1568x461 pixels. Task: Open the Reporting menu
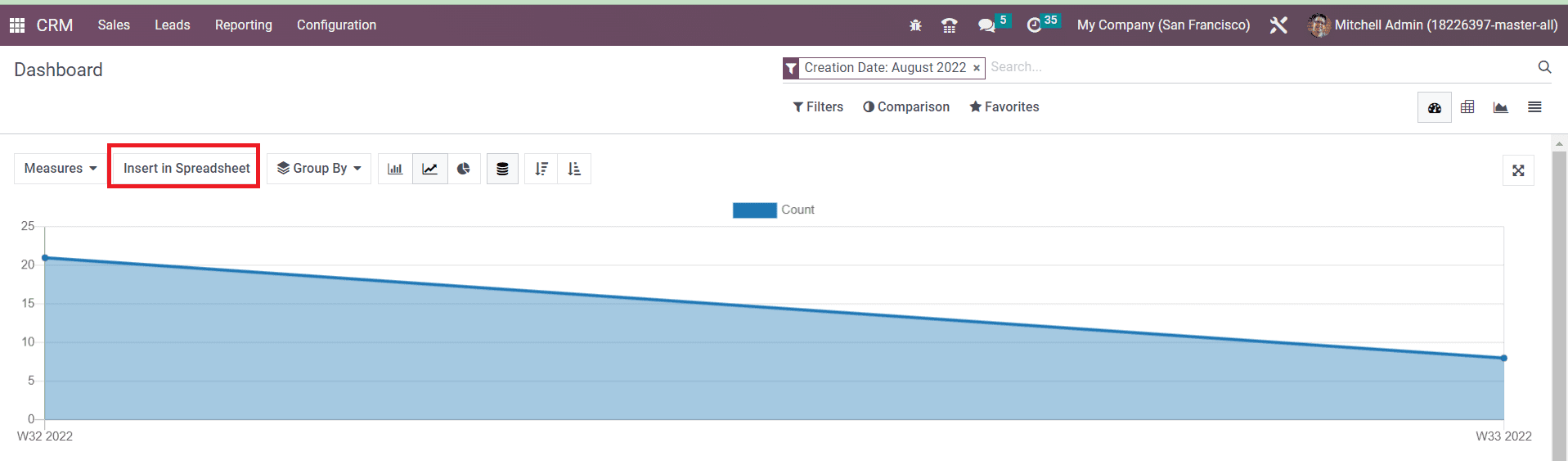tap(244, 25)
